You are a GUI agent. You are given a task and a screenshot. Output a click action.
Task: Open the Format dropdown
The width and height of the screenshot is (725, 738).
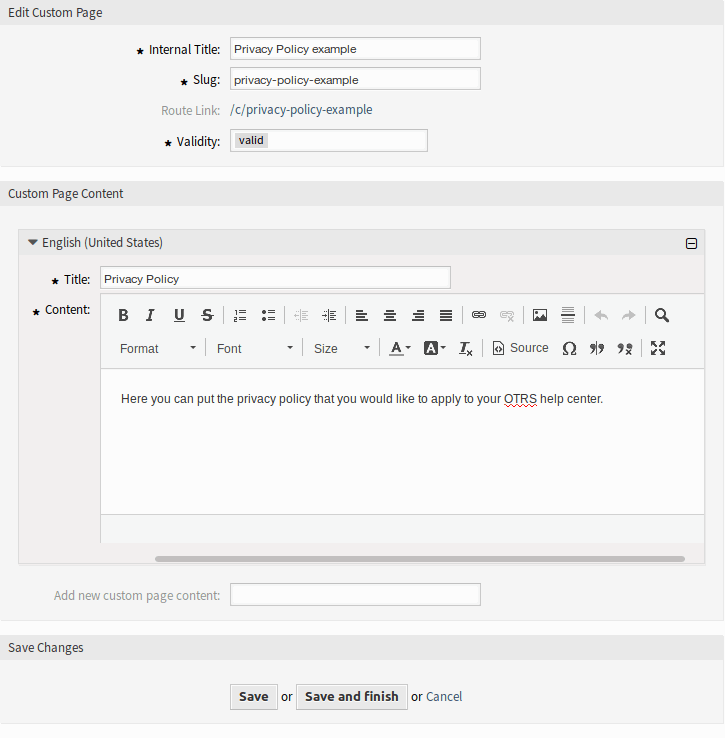coord(158,348)
